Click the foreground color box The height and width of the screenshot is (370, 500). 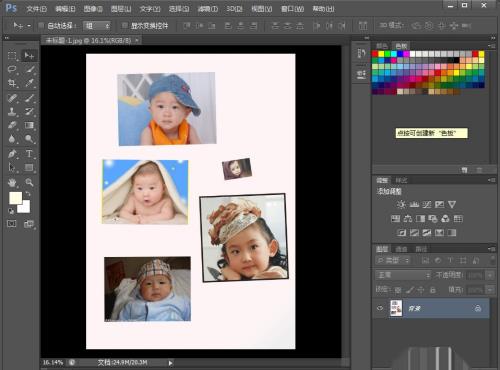click(x=15, y=198)
